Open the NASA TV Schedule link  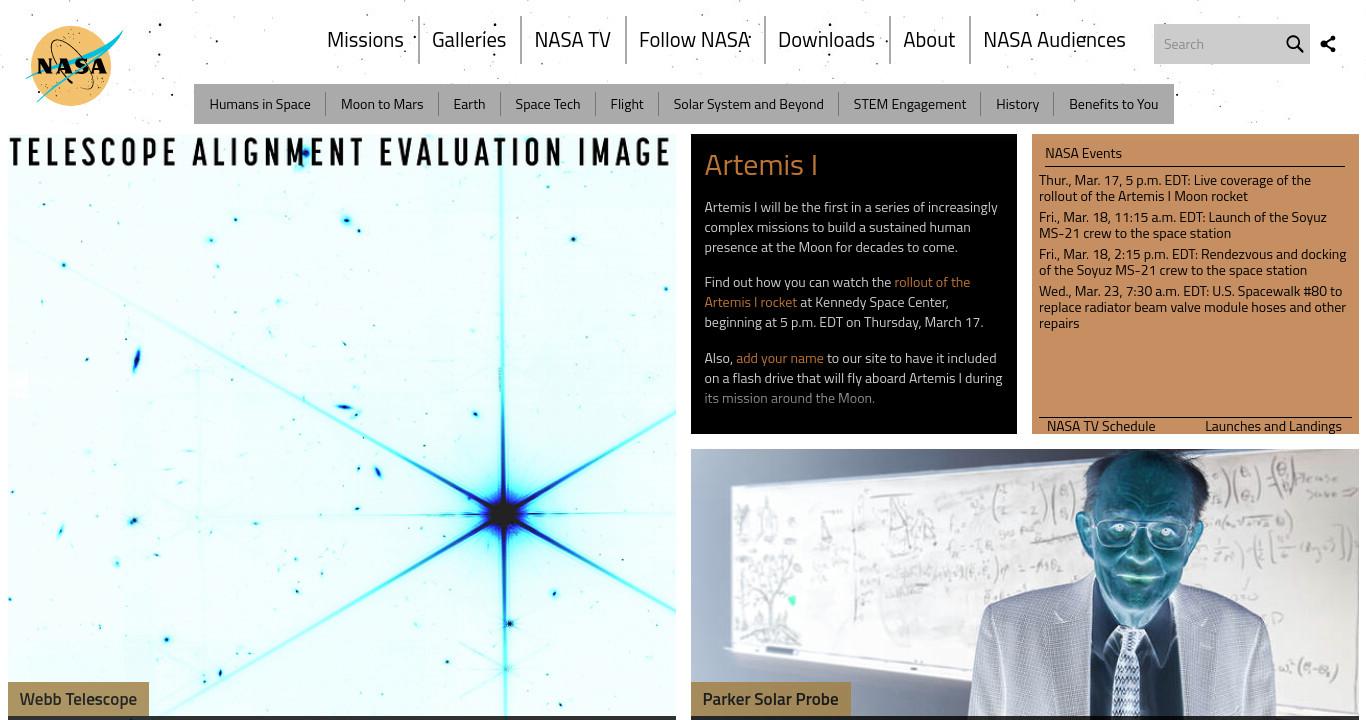click(x=1101, y=426)
